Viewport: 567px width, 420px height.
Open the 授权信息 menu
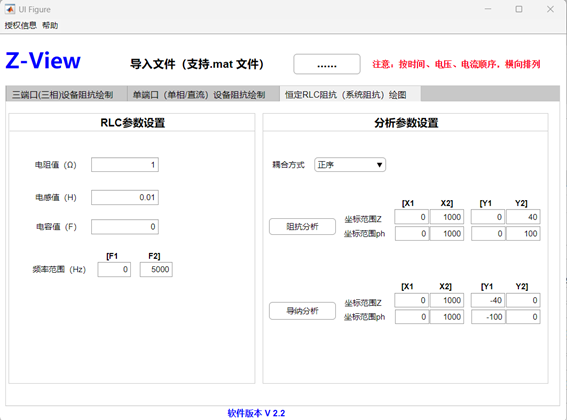(21, 25)
